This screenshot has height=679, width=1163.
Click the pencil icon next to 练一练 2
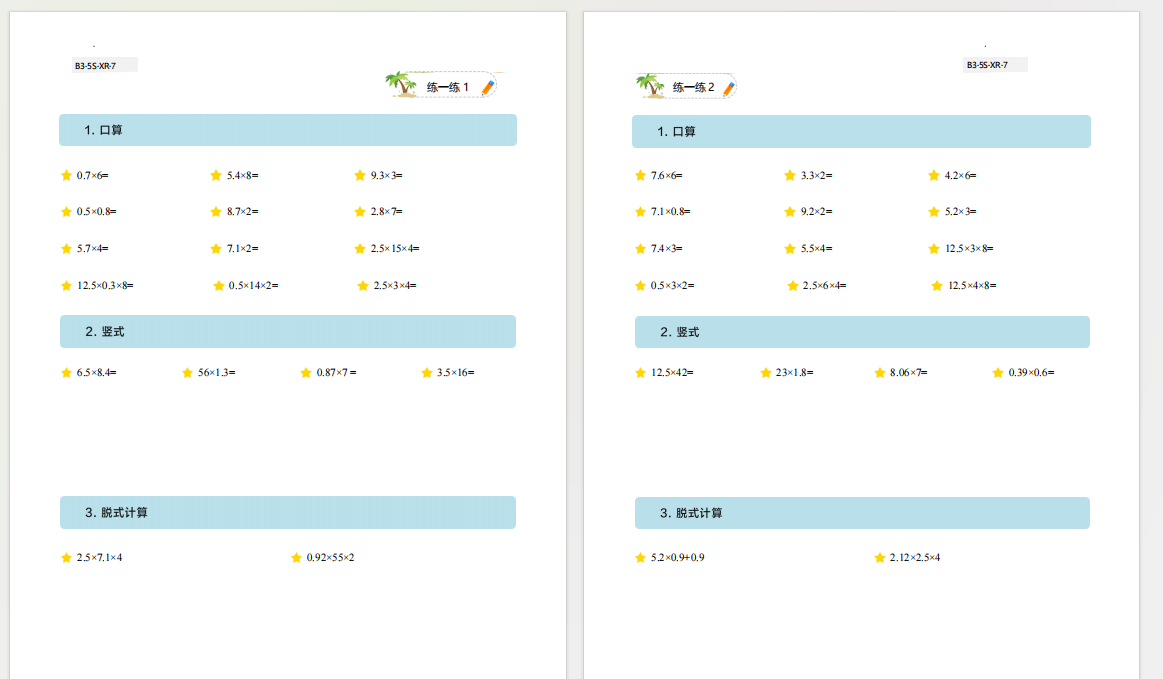click(x=729, y=88)
